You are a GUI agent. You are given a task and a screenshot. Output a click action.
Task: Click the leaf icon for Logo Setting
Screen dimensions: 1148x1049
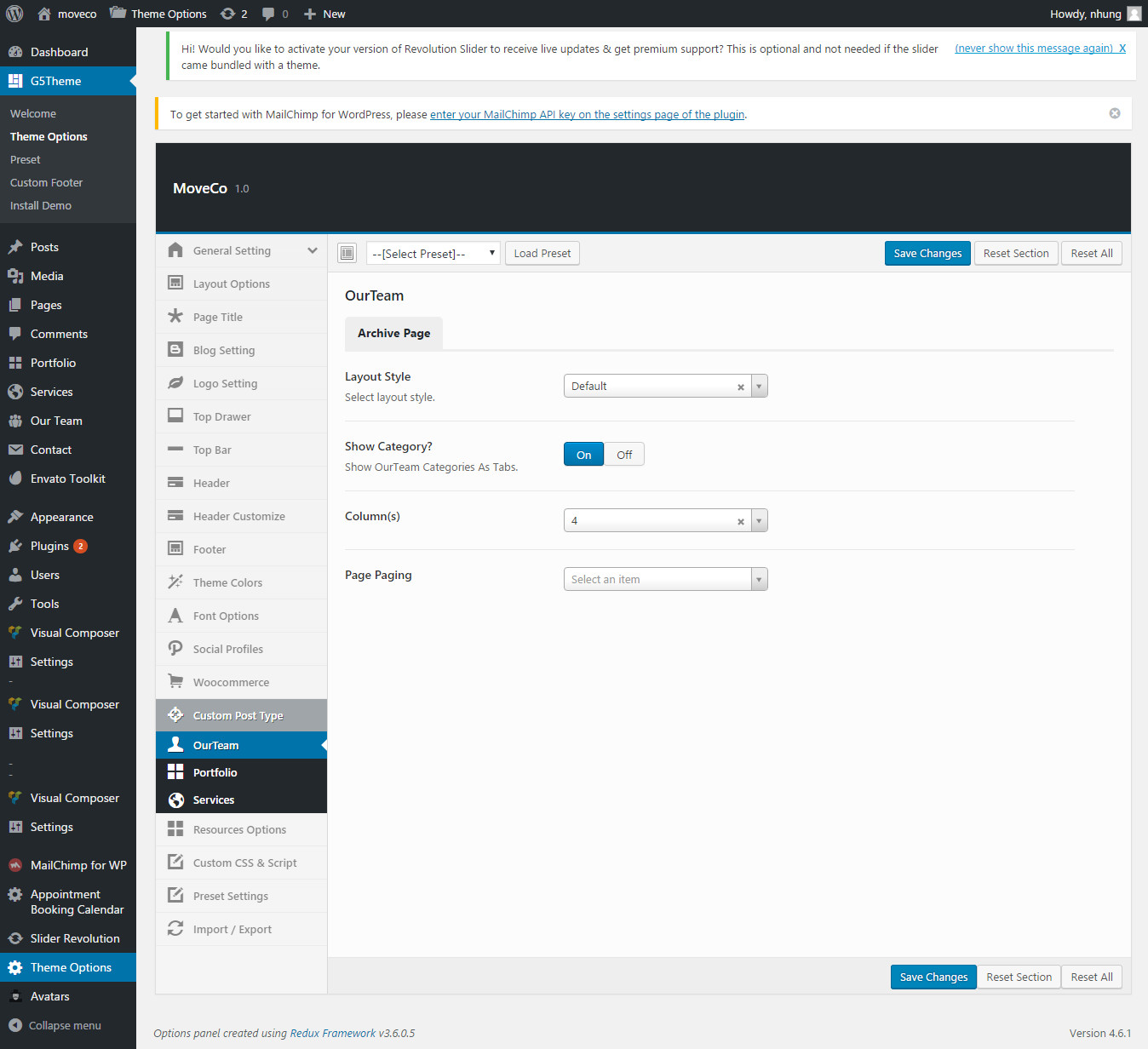(175, 382)
